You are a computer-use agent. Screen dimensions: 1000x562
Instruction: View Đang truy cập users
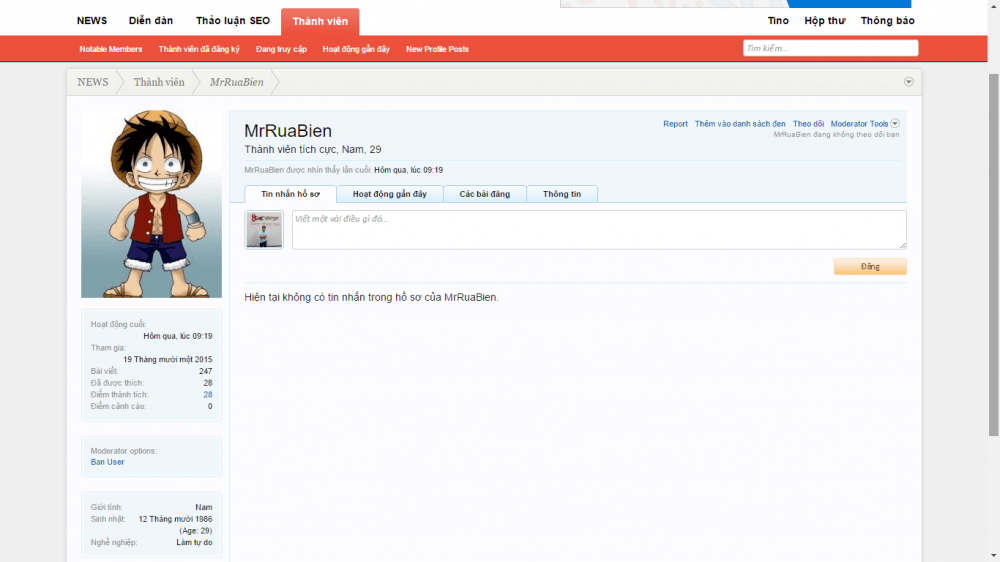281,49
